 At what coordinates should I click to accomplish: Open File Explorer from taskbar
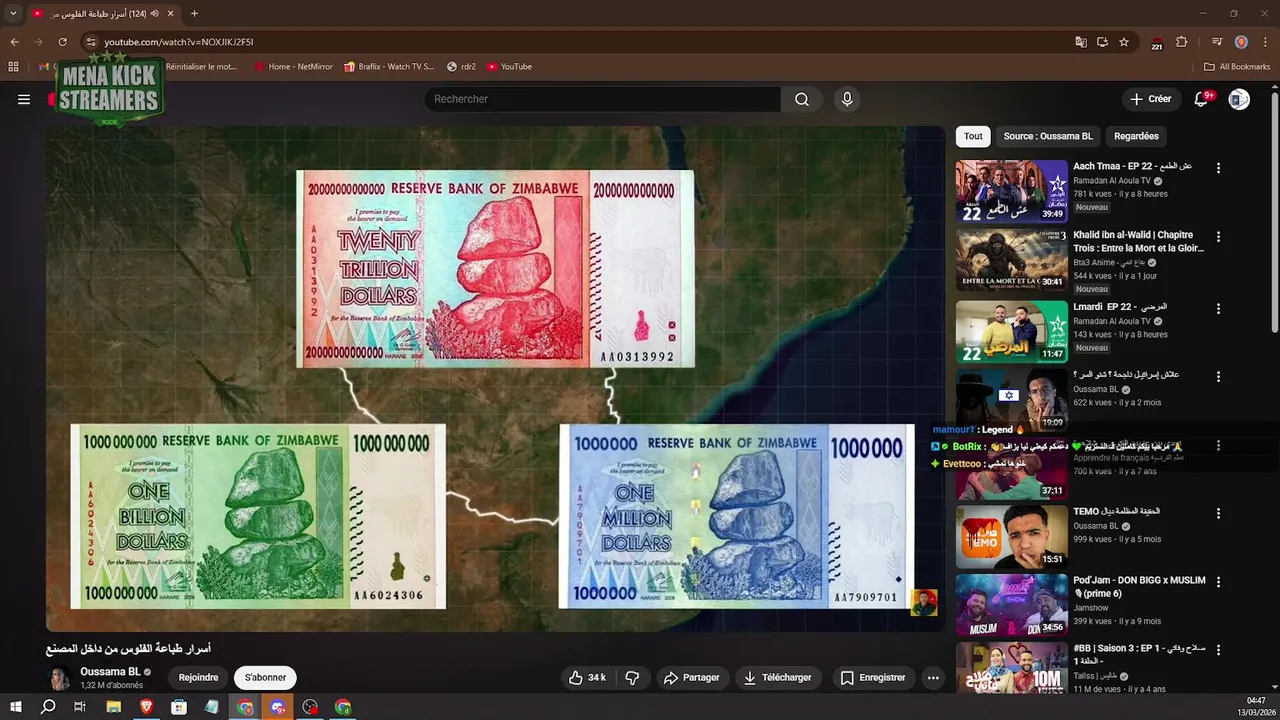114,707
